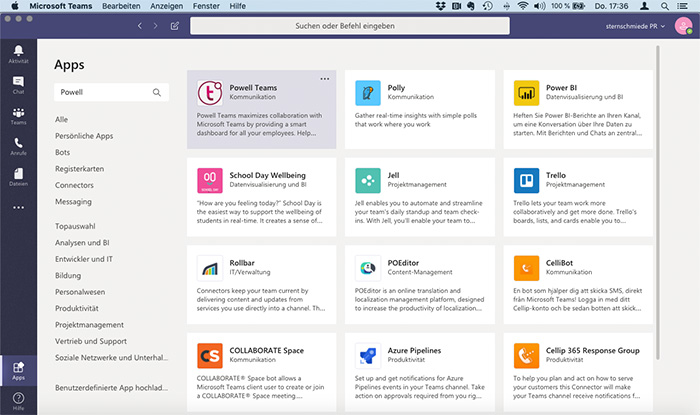Expand the sidebar more apps ellipsis
The image size is (700, 415).
pos(18,208)
